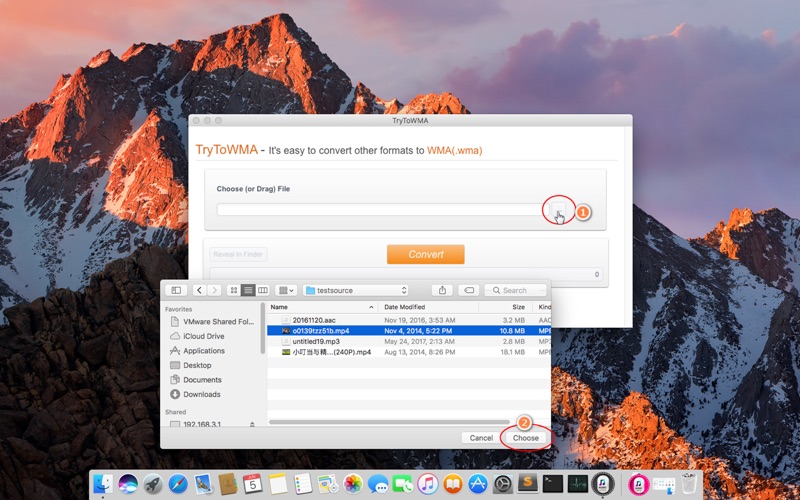Click the orange Convert button
The image size is (800, 500).
pos(426,254)
